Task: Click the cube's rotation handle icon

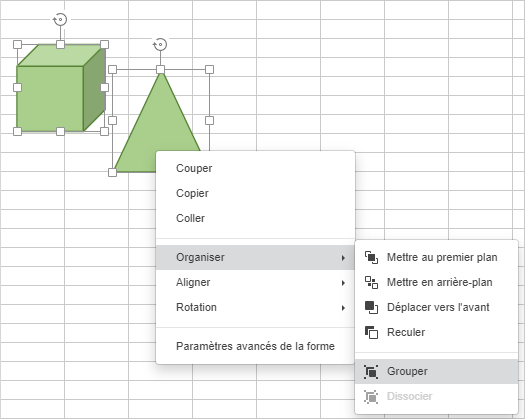Action: [x=60, y=19]
